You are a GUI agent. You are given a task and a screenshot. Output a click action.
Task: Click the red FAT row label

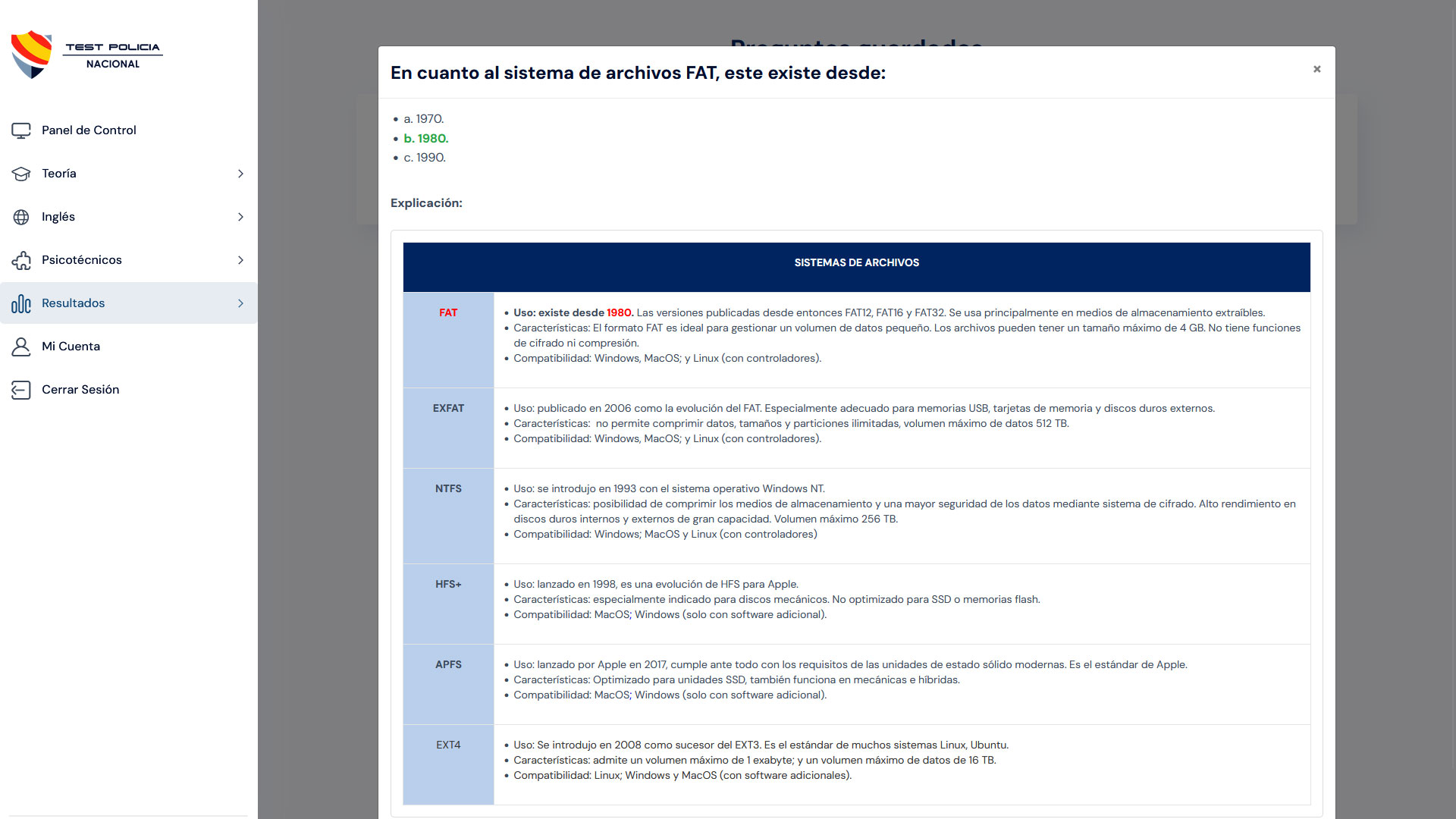tap(448, 312)
